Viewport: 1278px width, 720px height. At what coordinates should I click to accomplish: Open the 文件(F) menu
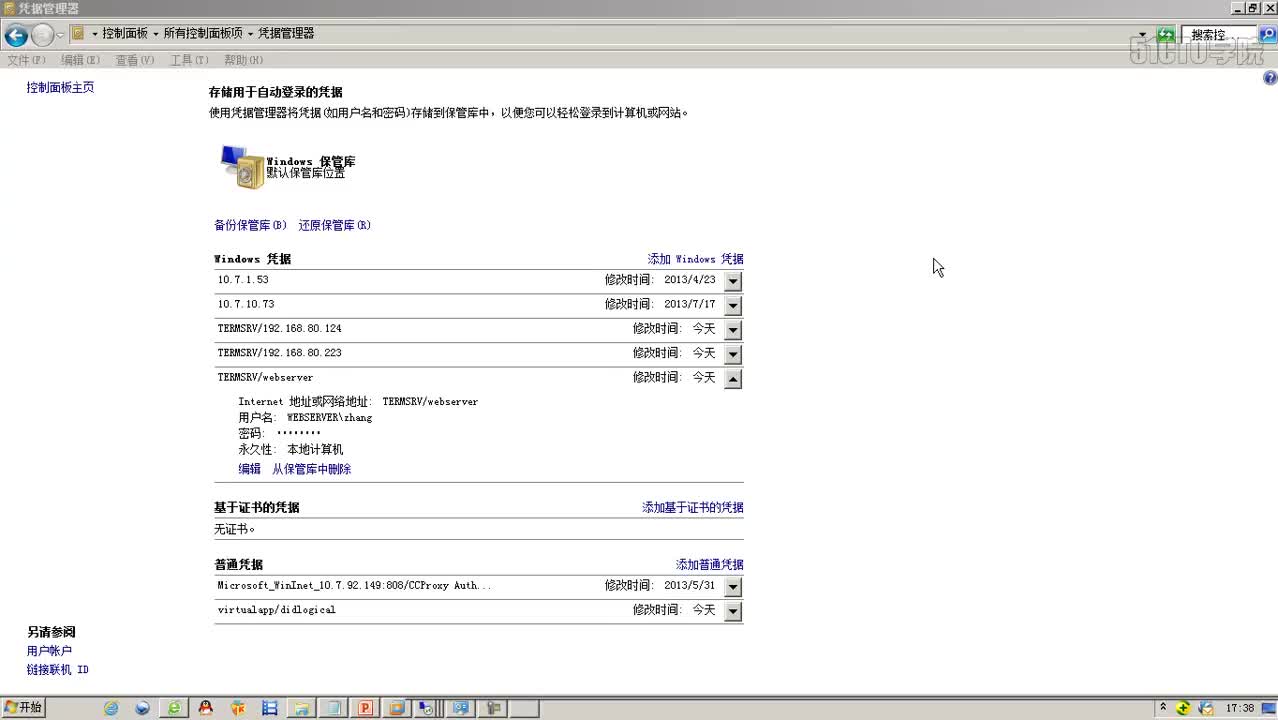coord(26,60)
